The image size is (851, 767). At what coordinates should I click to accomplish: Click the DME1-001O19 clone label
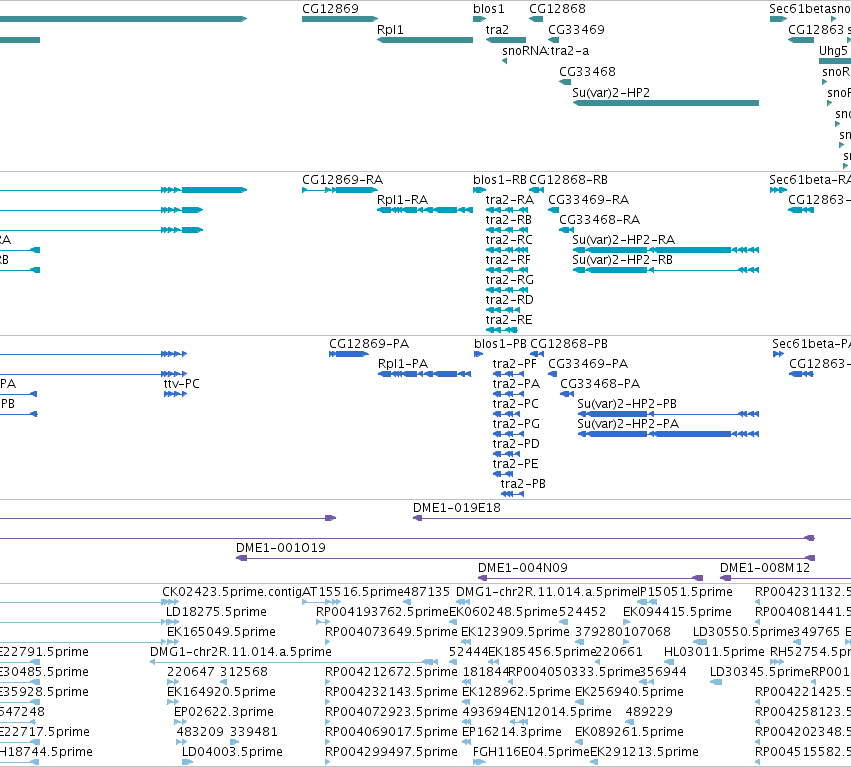281,548
